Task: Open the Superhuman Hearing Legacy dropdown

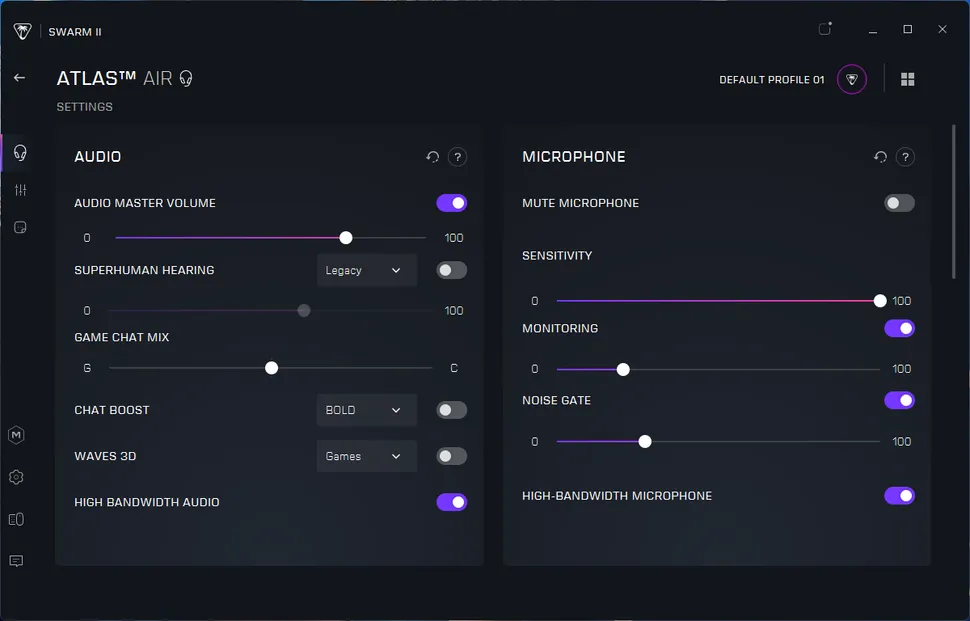Action: tap(366, 270)
